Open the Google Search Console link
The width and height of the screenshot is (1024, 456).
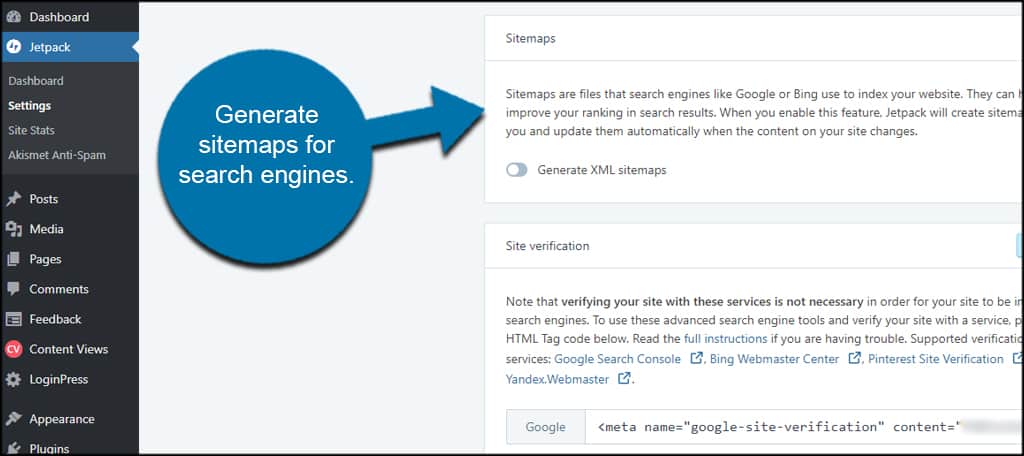(x=617, y=359)
